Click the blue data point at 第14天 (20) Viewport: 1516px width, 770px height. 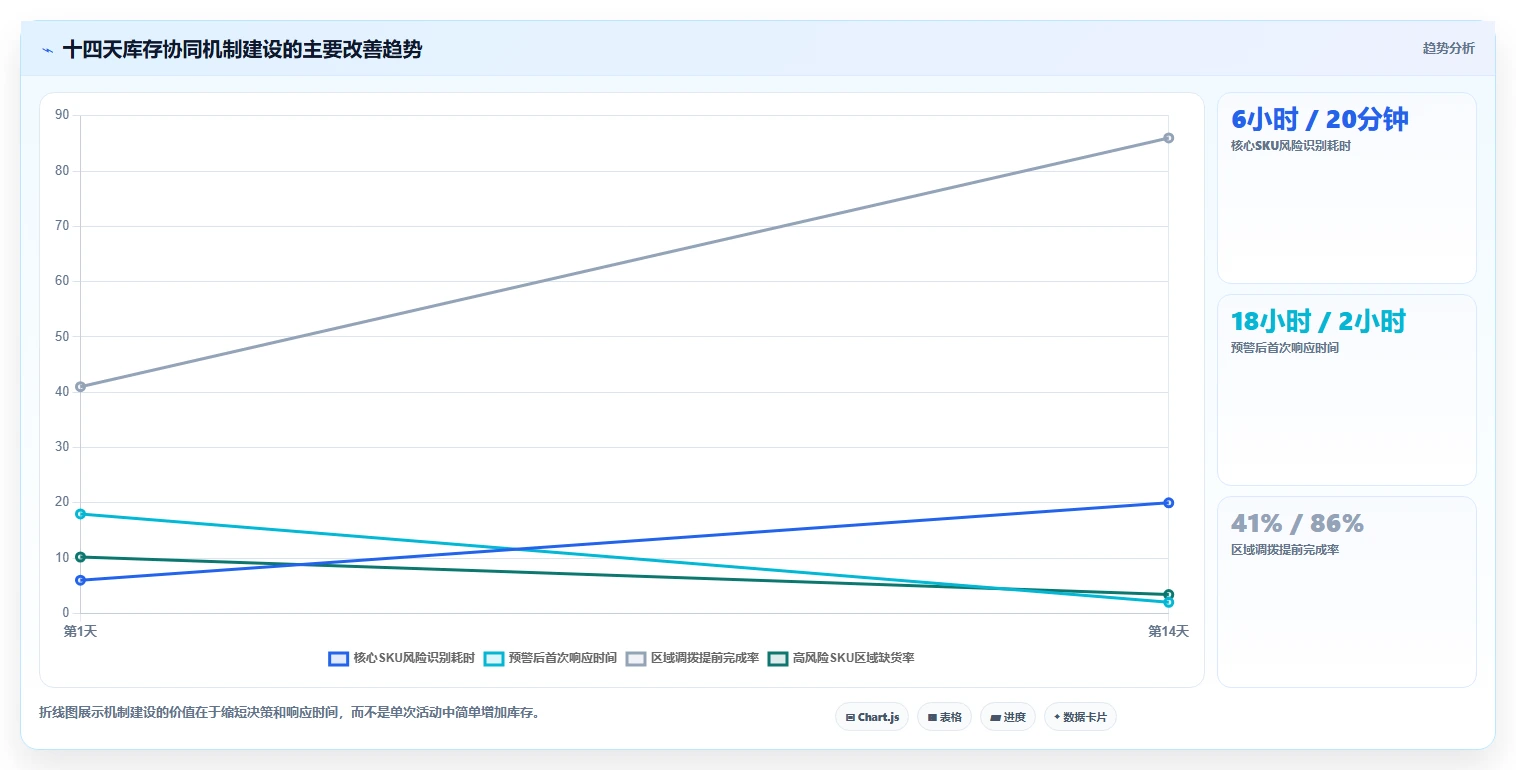1168,503
